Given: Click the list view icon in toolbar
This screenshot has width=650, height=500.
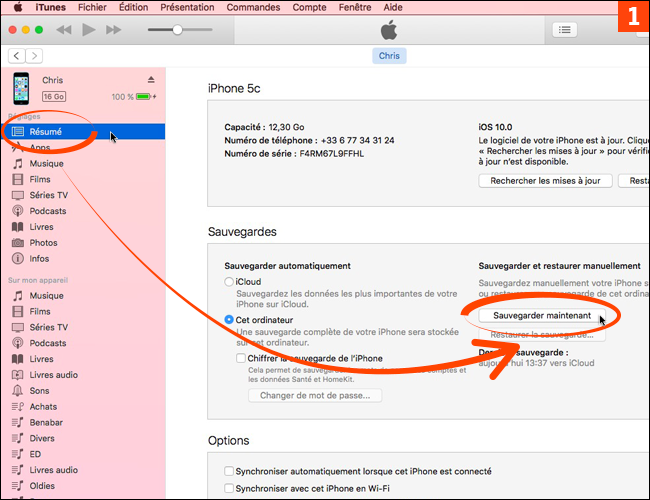Looking at the screenshot, I should pyautogui.click(x=566, y=30).
